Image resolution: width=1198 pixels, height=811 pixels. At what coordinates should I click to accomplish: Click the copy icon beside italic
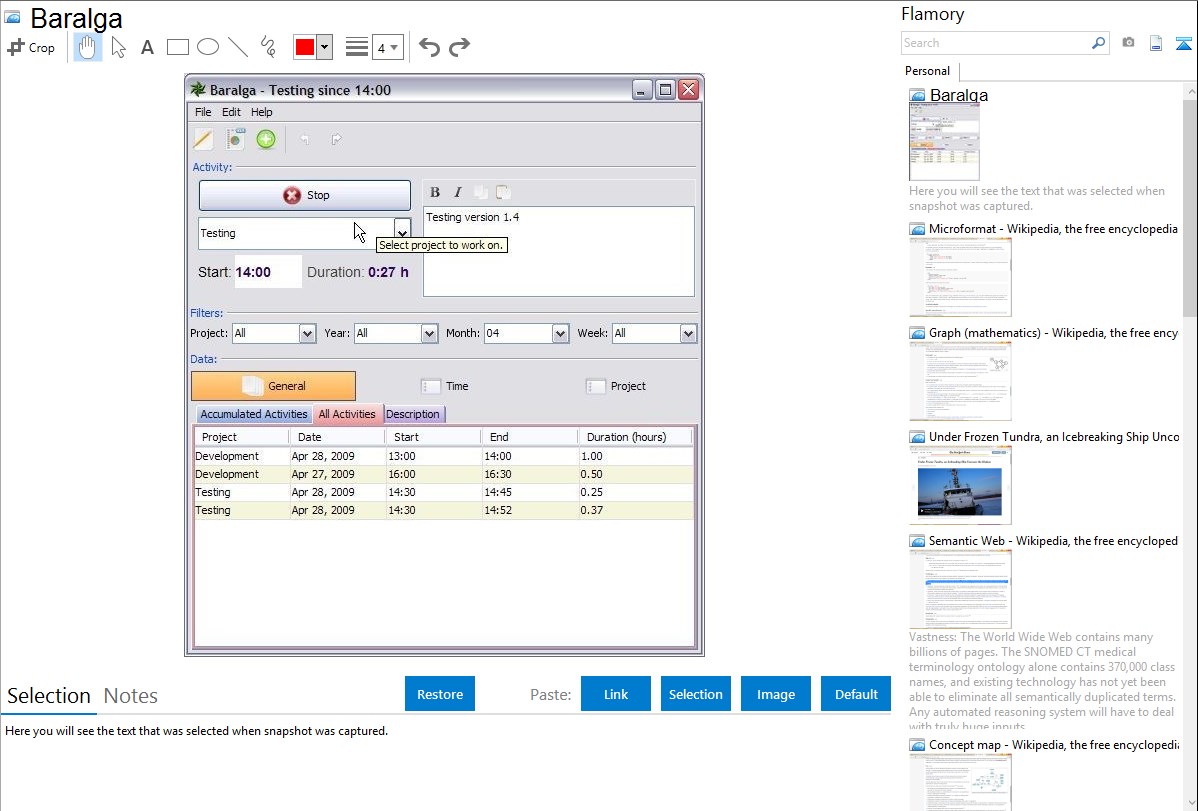pos(481,192)
